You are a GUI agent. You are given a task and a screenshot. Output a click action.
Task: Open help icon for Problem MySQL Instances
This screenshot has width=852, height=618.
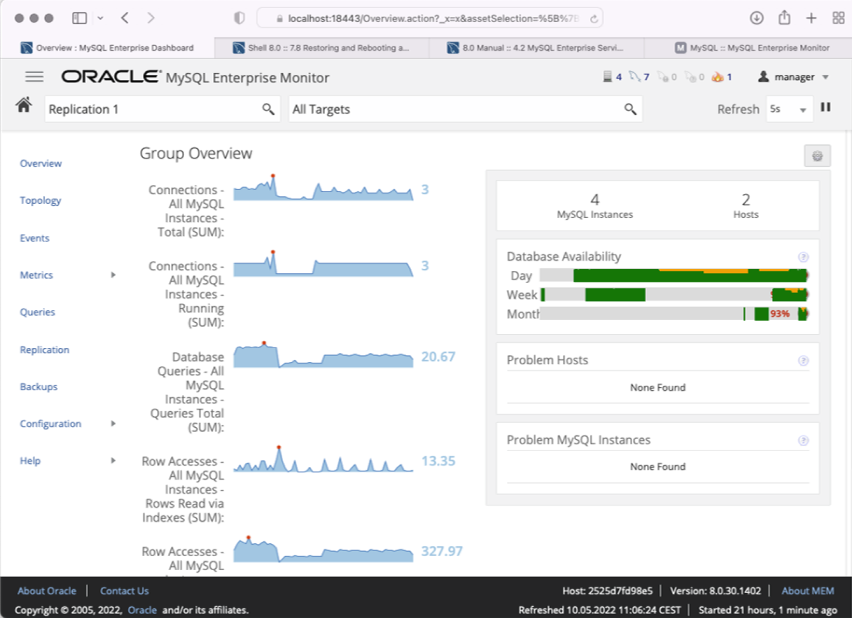coord(803,441)
